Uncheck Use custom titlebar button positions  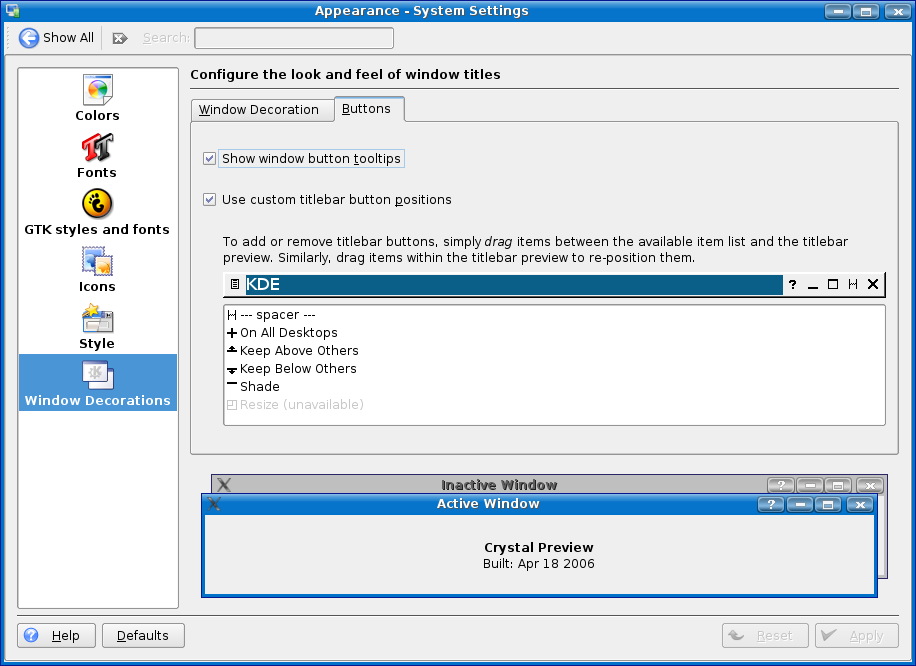(210, 200)
